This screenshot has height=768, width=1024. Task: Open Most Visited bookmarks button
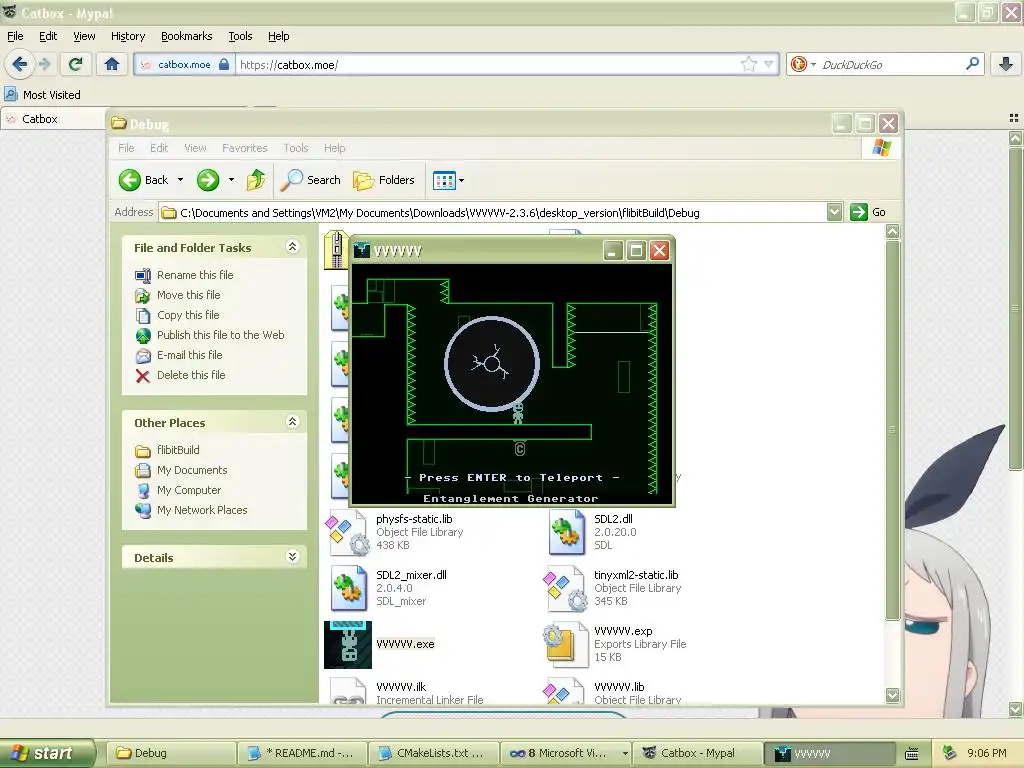tap(43, 95)
